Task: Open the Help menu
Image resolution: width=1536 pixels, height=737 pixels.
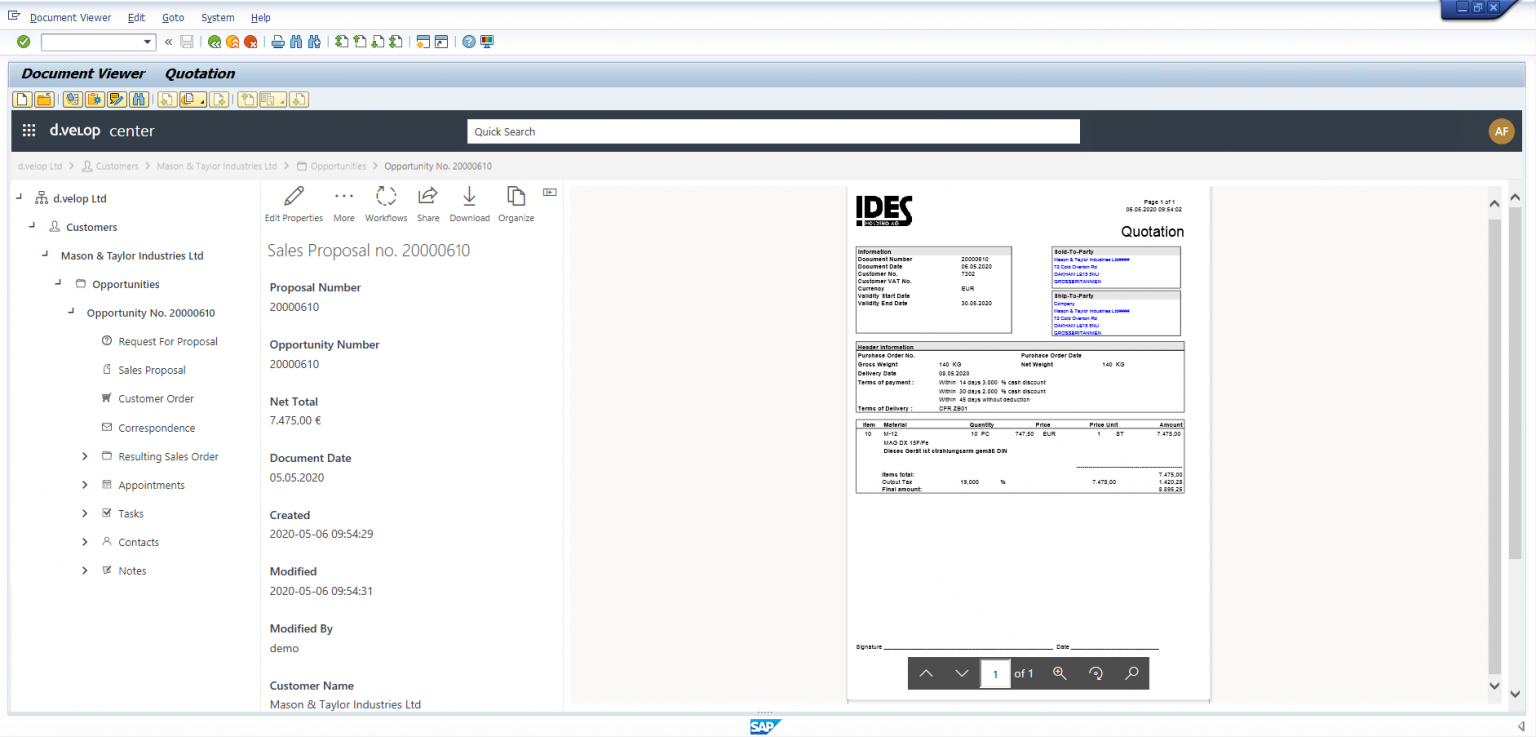Action: (x=260, y=18)
